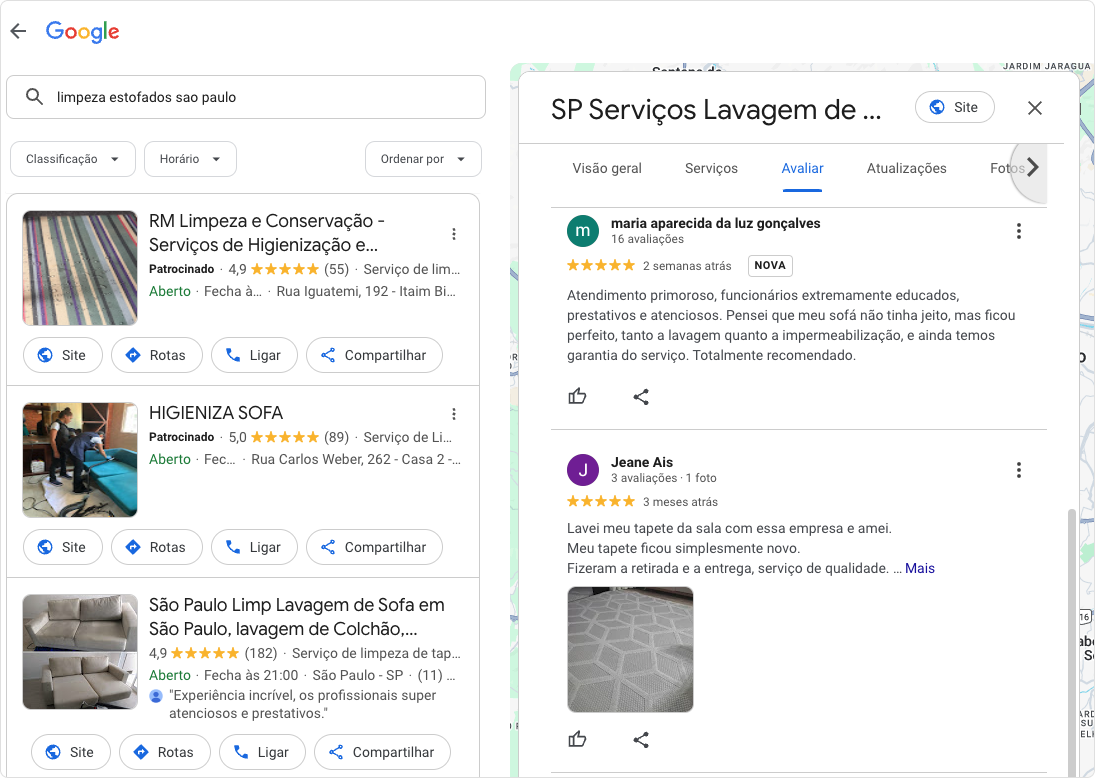Like maria aparecida's review with thumbs up
The width and height of the screenshot is (1095, 778).
tap(577, 396)
